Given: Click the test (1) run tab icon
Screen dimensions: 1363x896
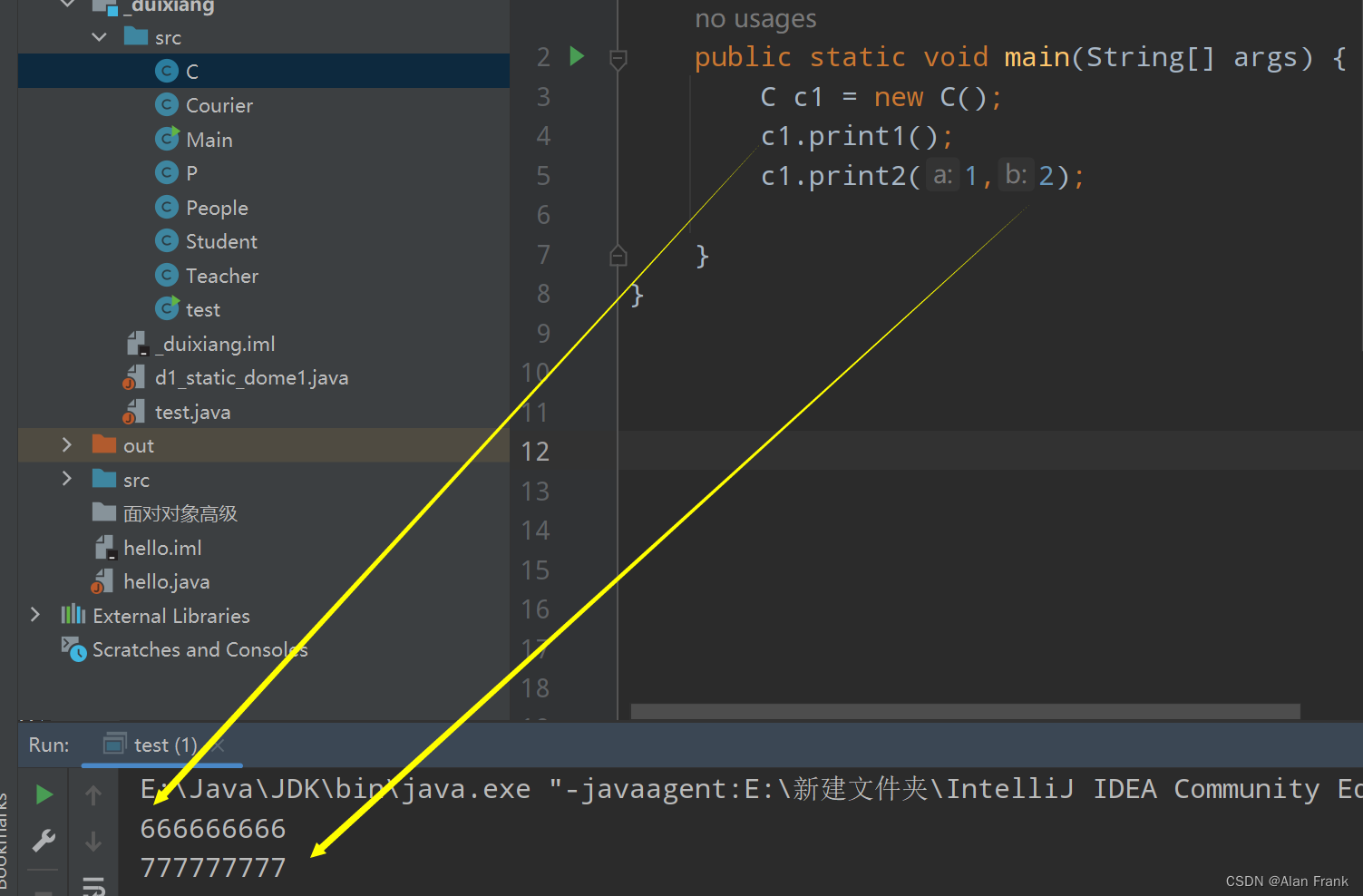Looking at the screenshot, I should (x=114, y=745).
